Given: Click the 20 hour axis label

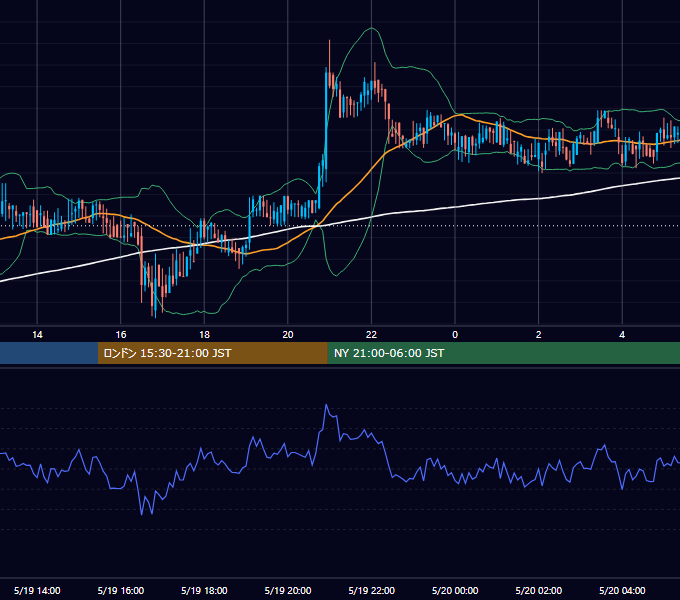Looking at the screenshot, I should 288,335.
